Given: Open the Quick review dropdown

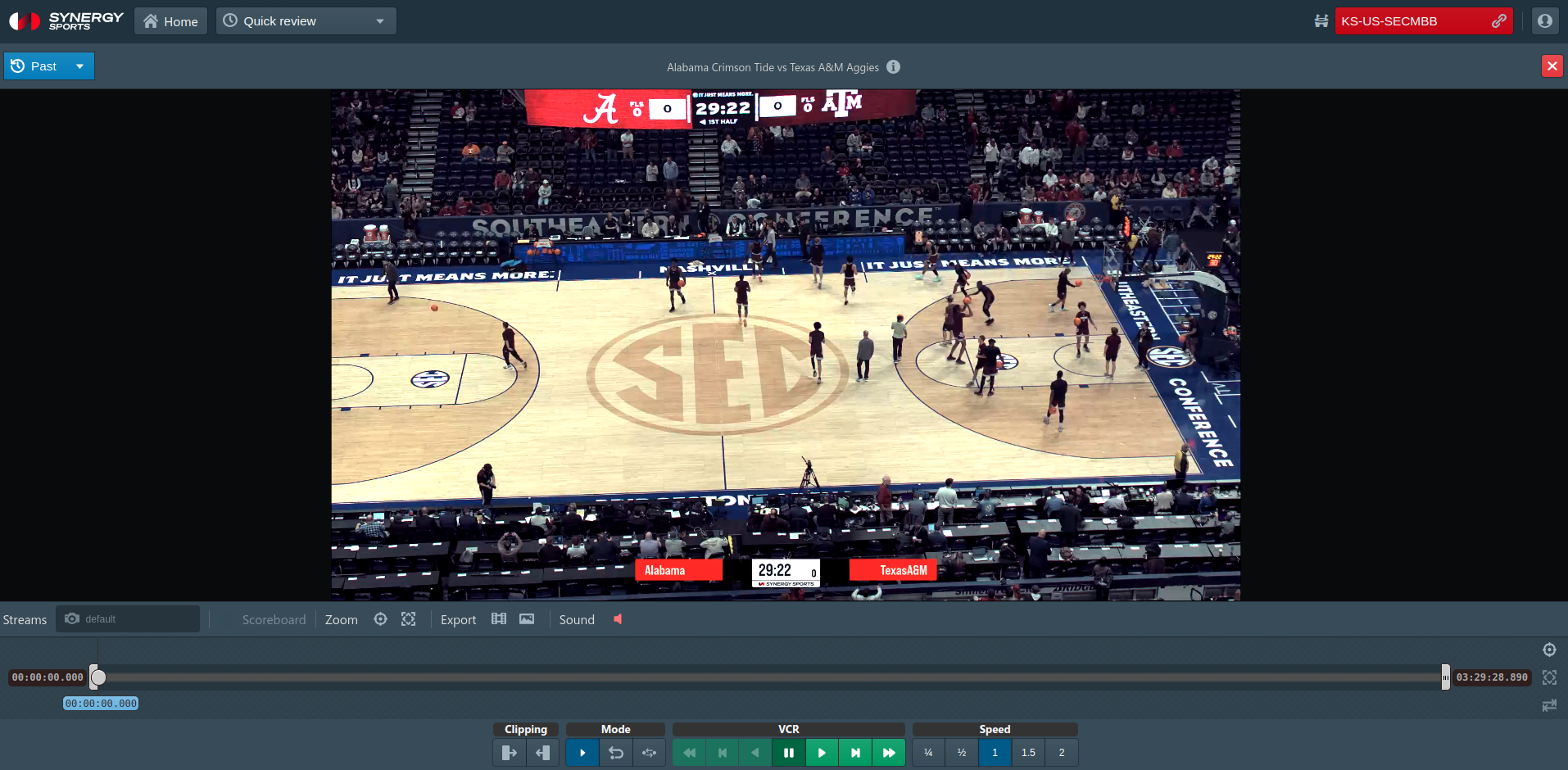Looking at the screenshot, I should [306, 21].
